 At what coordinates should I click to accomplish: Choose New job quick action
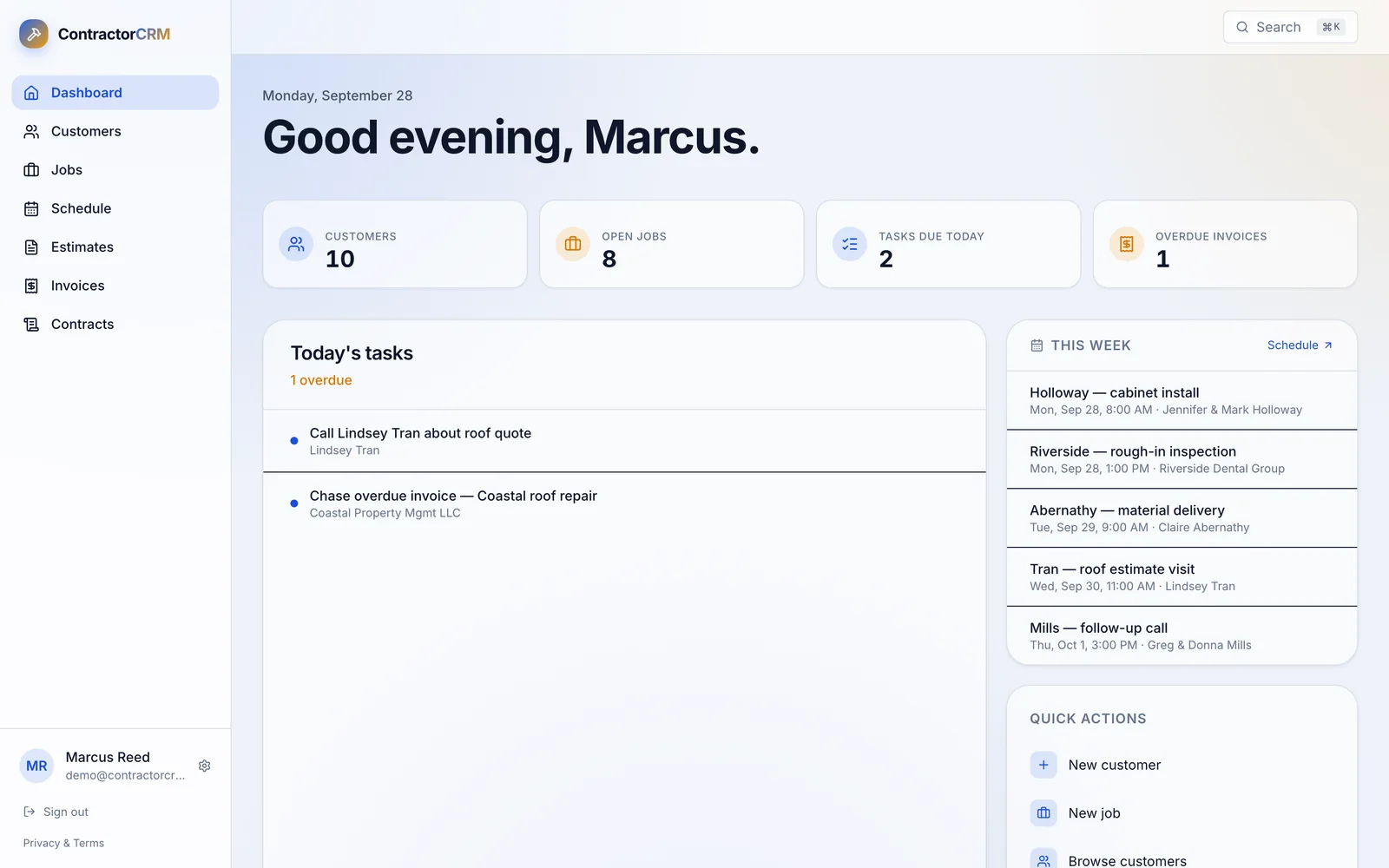tap(1182, 813)
